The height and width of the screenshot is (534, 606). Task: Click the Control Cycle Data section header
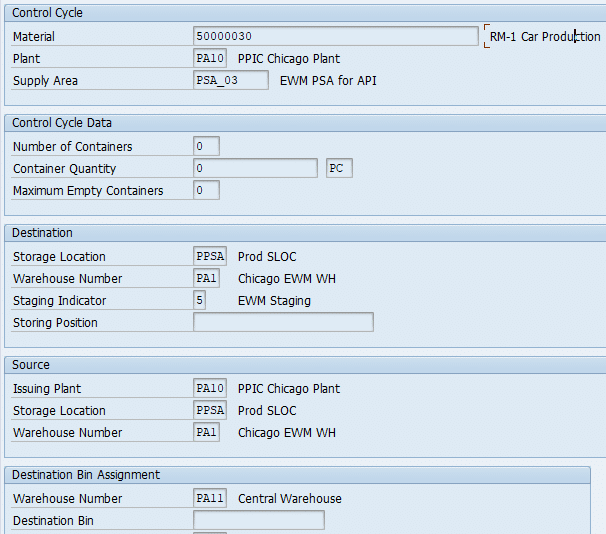[x=62, y=123]
